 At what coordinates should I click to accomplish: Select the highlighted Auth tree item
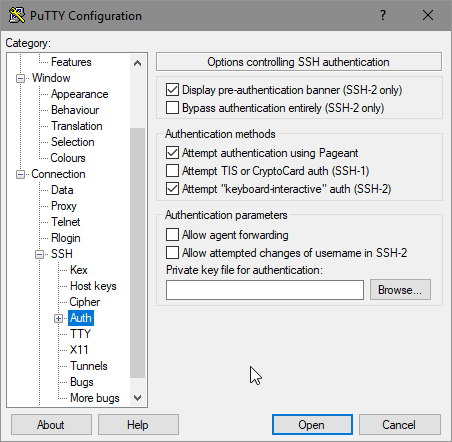point(81,318)
